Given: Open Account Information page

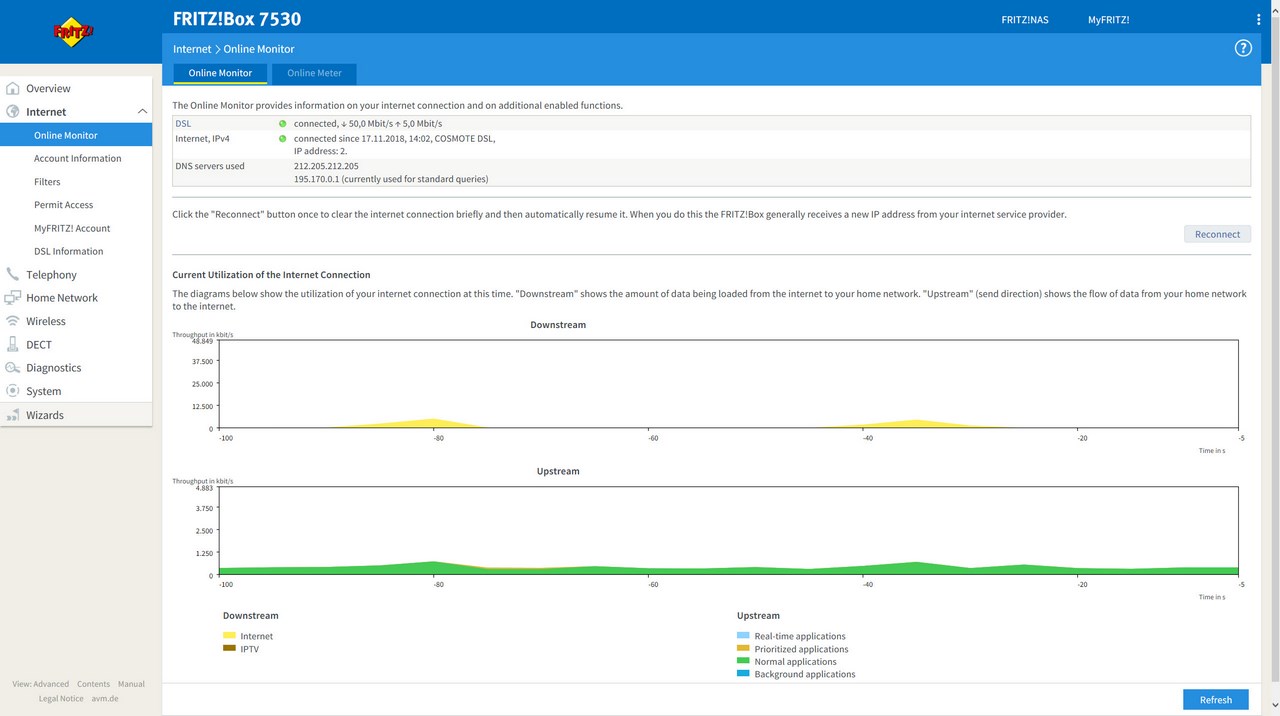Looking at the screenshot, I should [x=77, y=158].
